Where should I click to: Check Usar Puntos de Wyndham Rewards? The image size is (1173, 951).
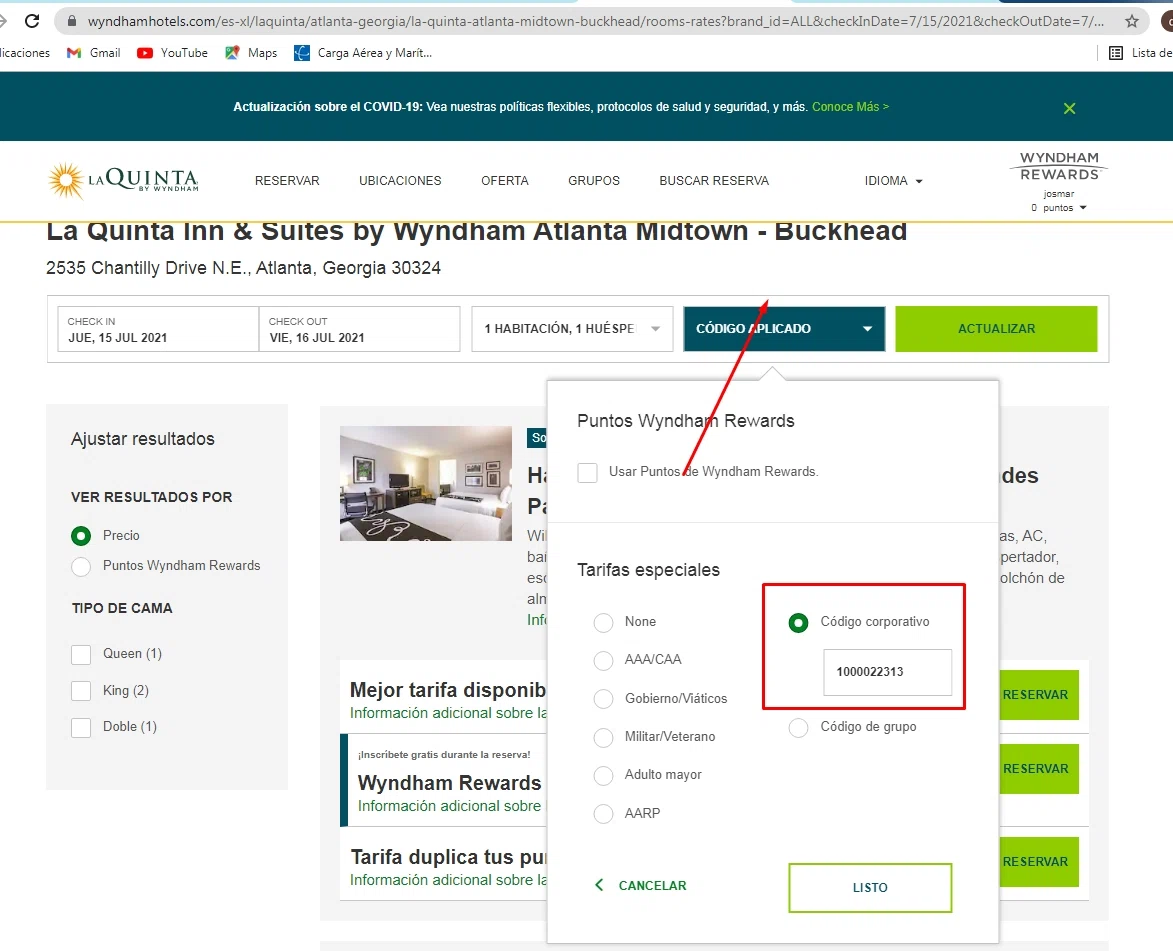click(x=587, y=473)
